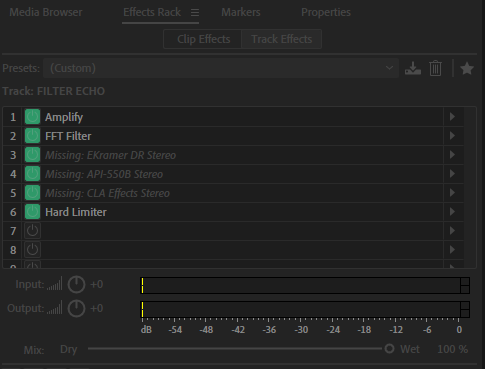Toggle power for Missing API-550B Stereo
The height and width of the screenshot is (369, 485).
coord(32,174)
